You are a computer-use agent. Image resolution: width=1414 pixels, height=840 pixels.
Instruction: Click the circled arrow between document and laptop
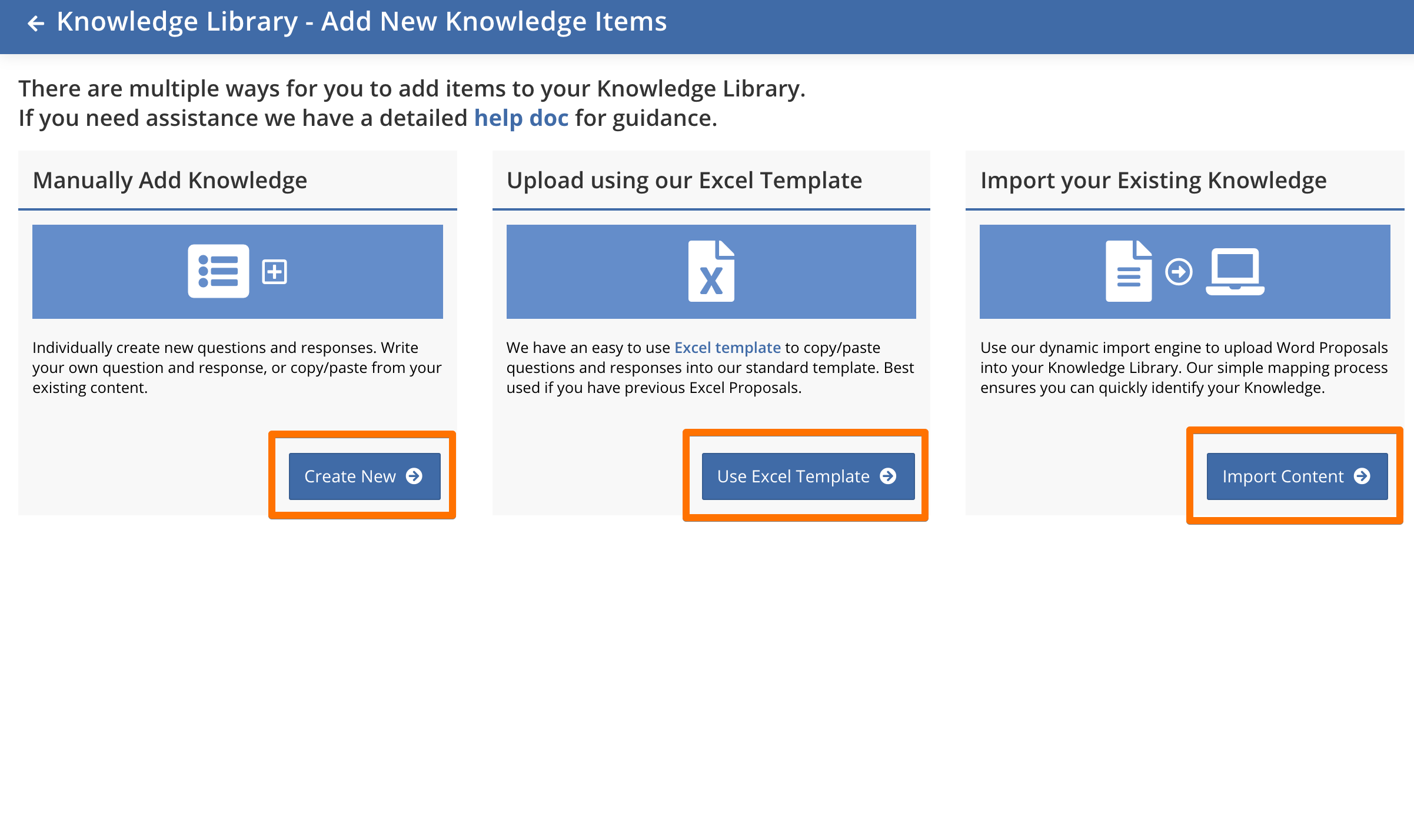click(1179, 272)
